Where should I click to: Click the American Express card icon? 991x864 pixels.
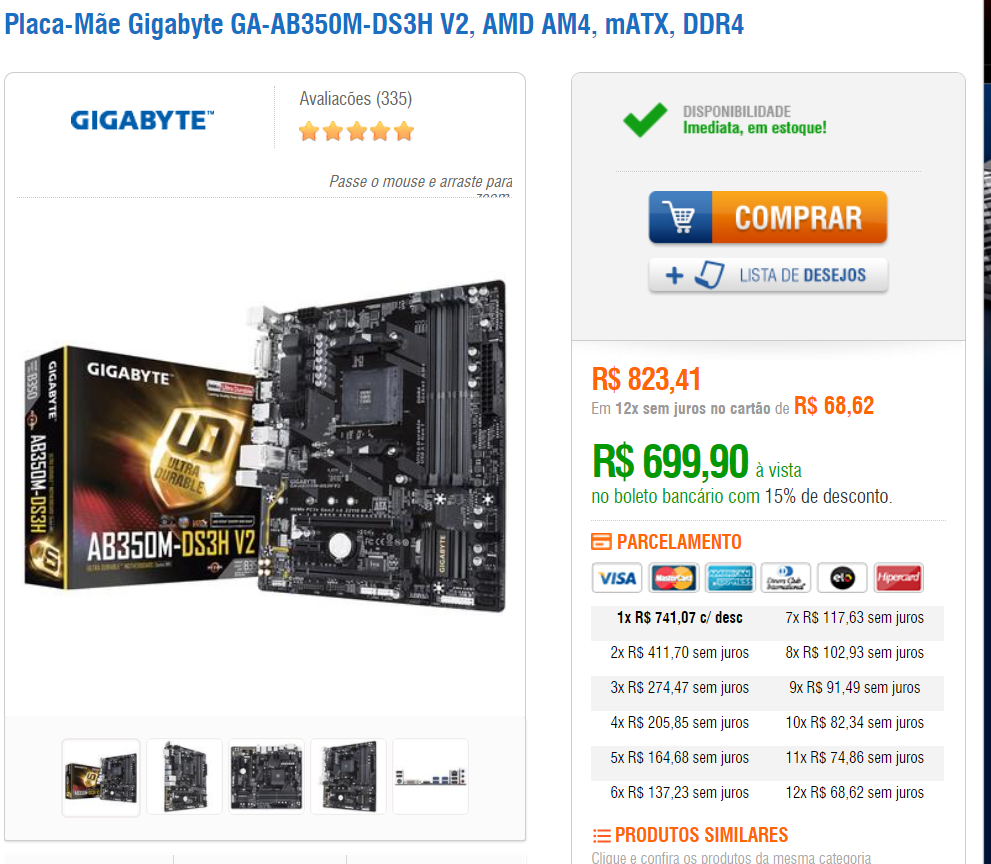[x=730, y=578]
